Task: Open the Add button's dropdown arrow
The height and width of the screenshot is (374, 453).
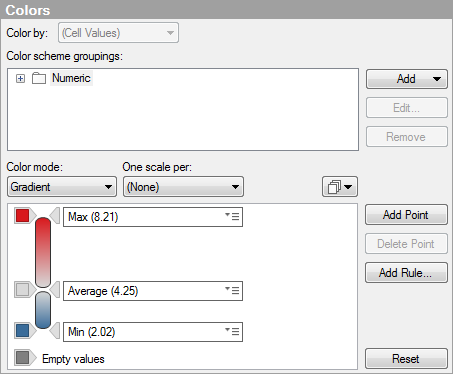Action: click(437, 79)
